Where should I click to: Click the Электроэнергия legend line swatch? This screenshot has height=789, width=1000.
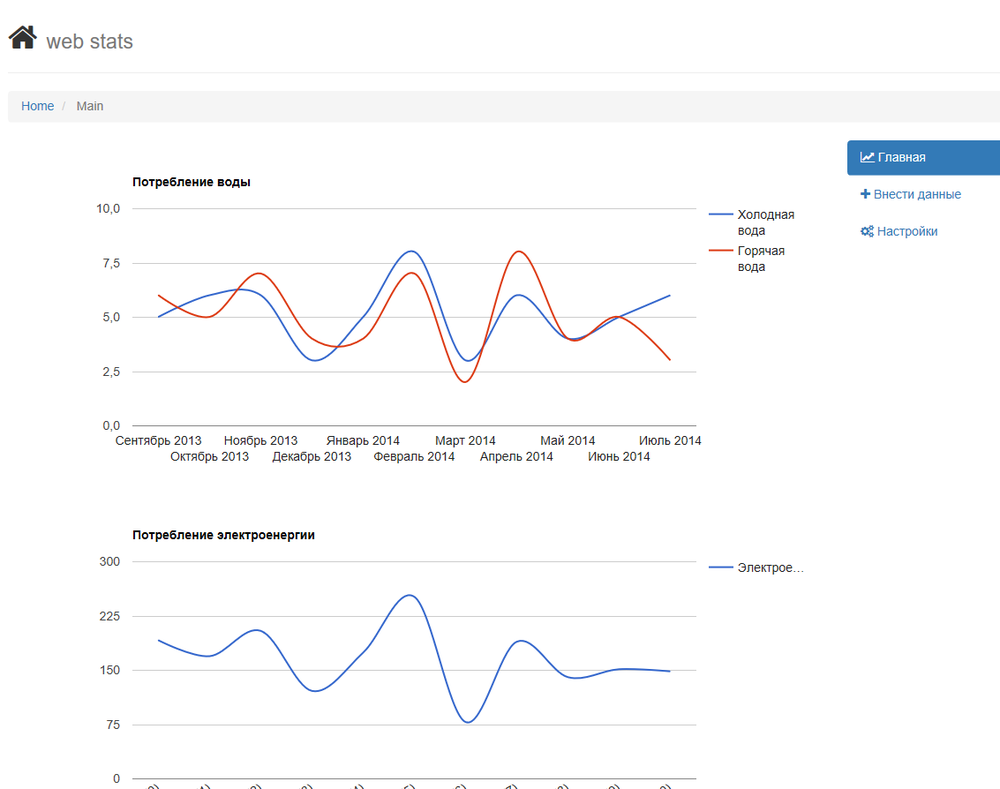pos(720,568)
